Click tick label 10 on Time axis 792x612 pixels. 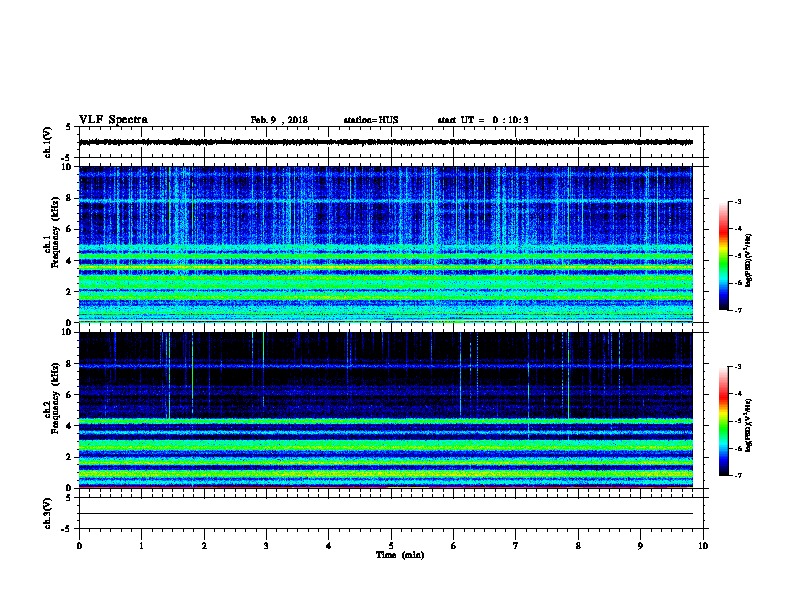(x=703, y=545)
